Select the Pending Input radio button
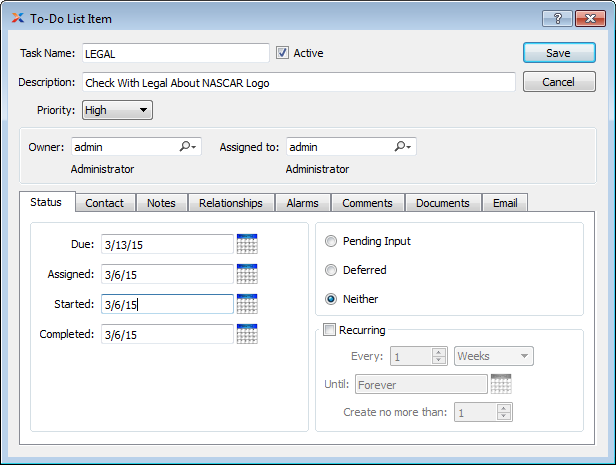Screen dimensions: 616x465 click(x=331, y=241)
